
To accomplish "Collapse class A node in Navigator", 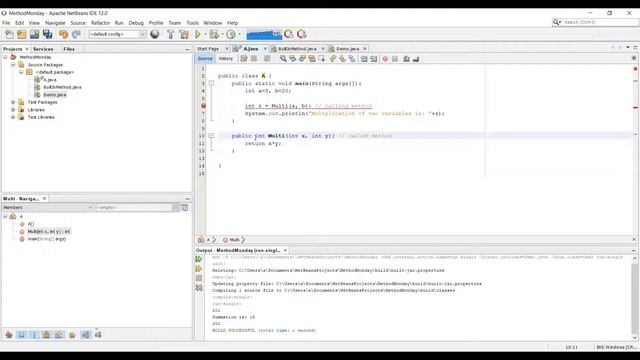I will 5,216.
